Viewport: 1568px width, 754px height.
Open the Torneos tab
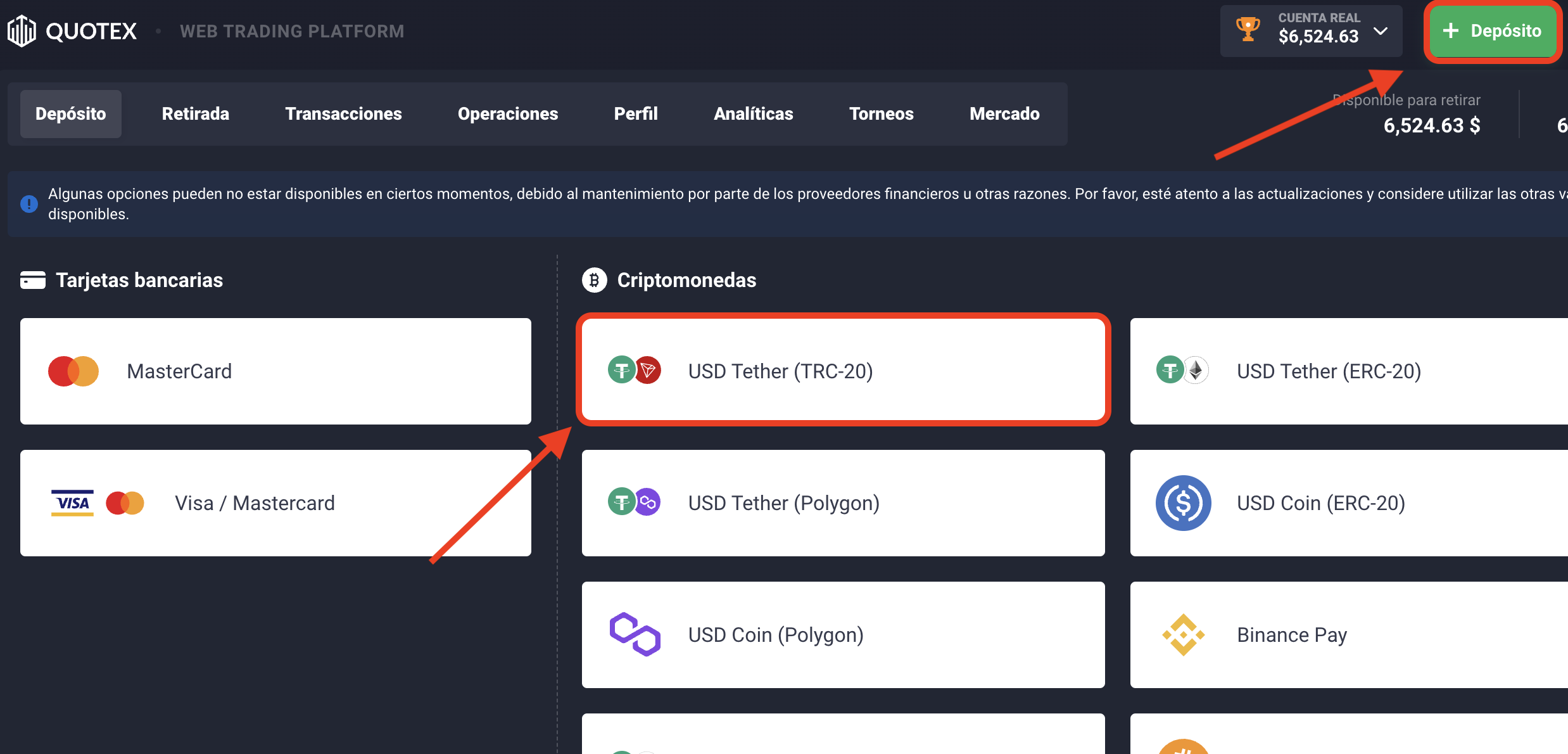(x=881, y=114)
